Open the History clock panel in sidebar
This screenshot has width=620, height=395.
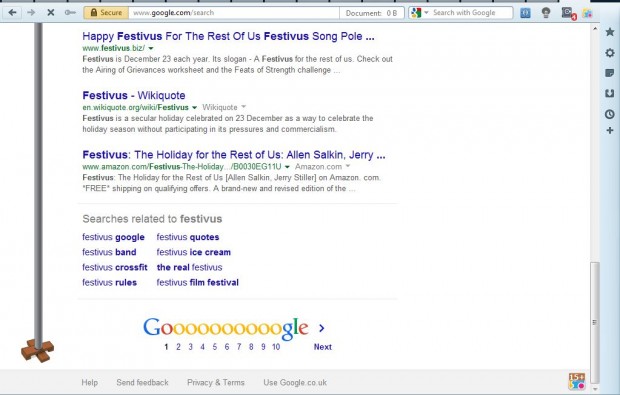pos(610,114)
